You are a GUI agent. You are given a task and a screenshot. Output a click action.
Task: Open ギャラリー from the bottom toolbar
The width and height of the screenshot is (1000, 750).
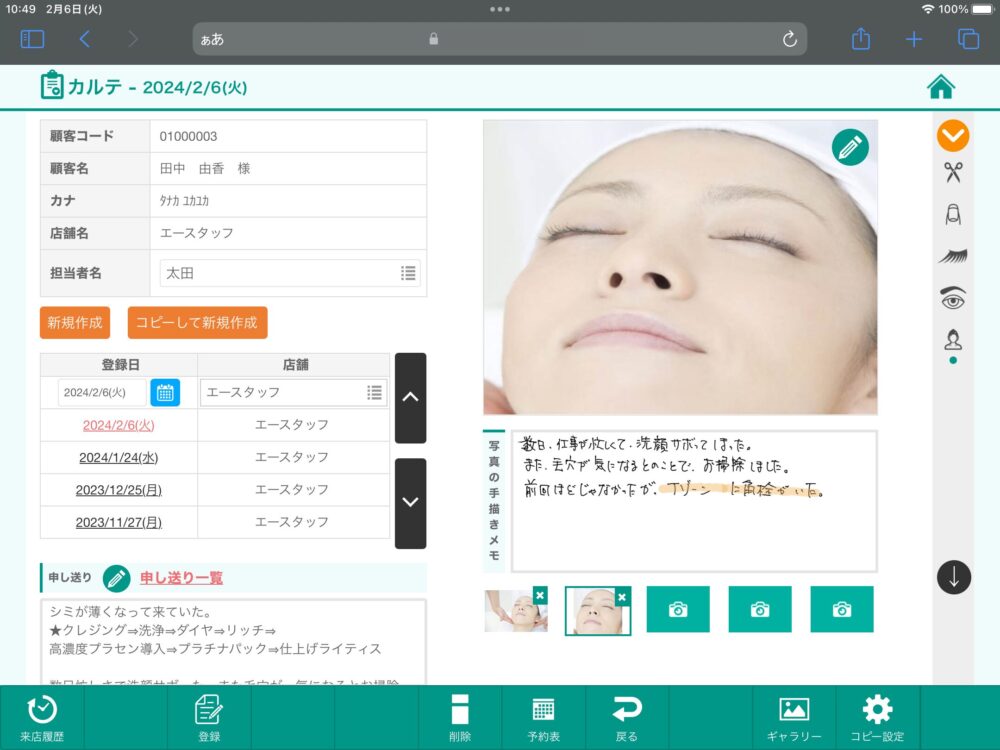pos(794,718)
